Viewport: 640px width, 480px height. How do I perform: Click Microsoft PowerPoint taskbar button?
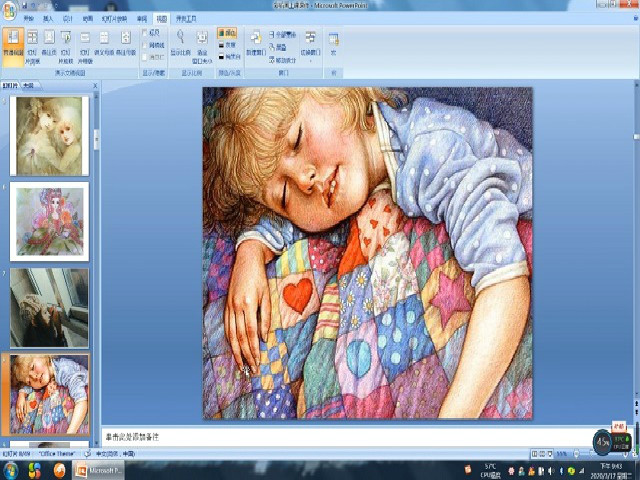point(98,470)
